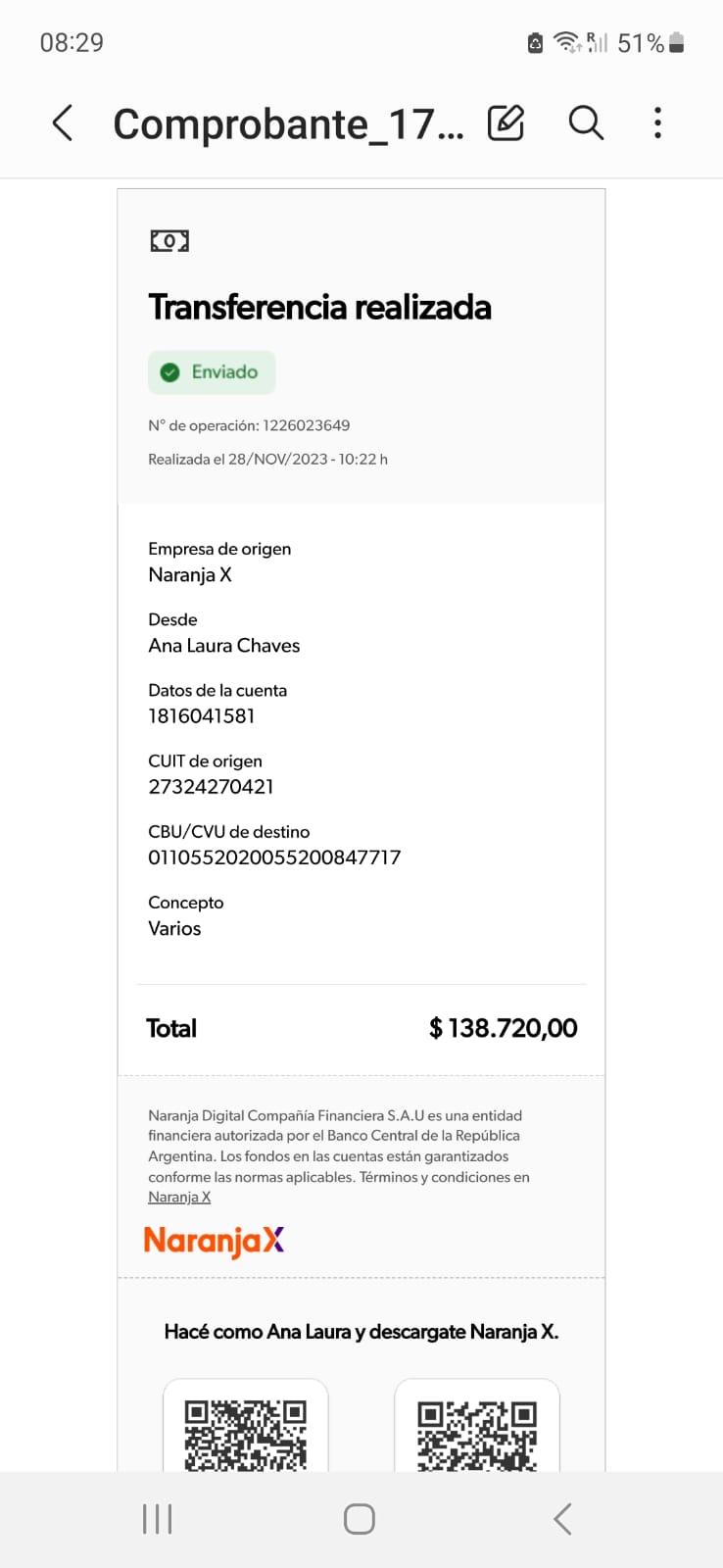Tap the green Enviado status badge
Image resolution: width=723 pixels, height=1568 pixels.
[212, 372]
